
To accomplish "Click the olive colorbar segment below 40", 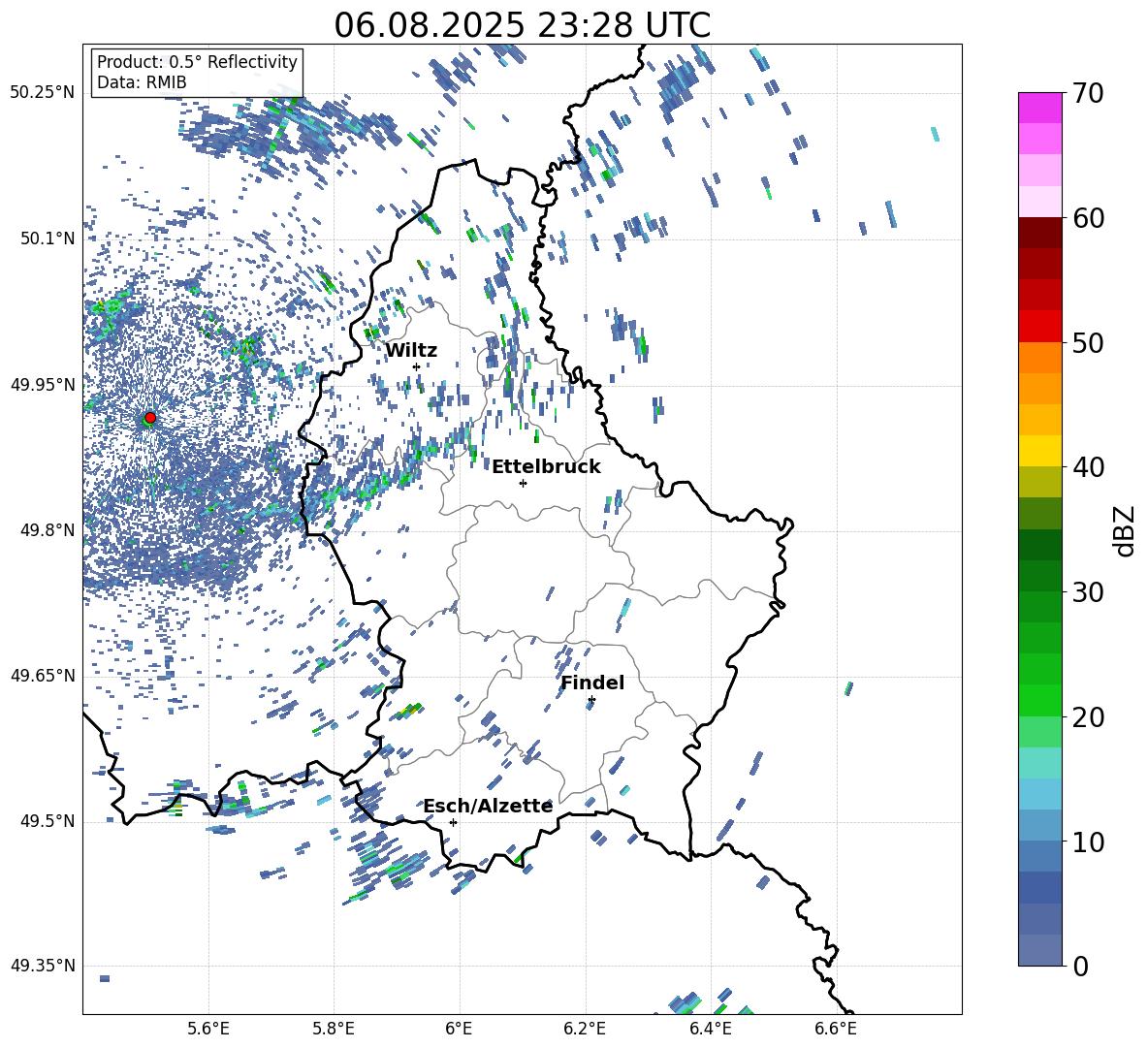I will [x=1040, y=482].
